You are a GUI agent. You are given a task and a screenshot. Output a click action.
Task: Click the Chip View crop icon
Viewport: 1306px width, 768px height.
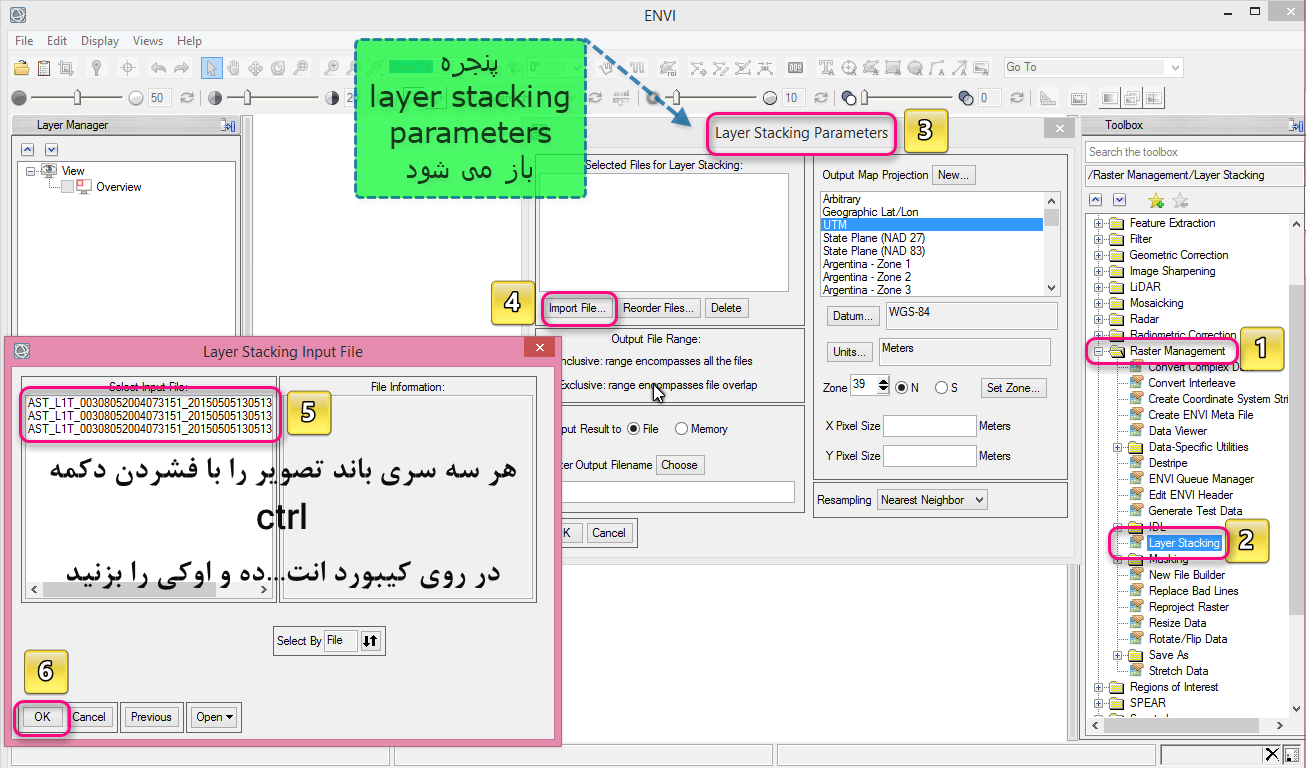(66, 68)
